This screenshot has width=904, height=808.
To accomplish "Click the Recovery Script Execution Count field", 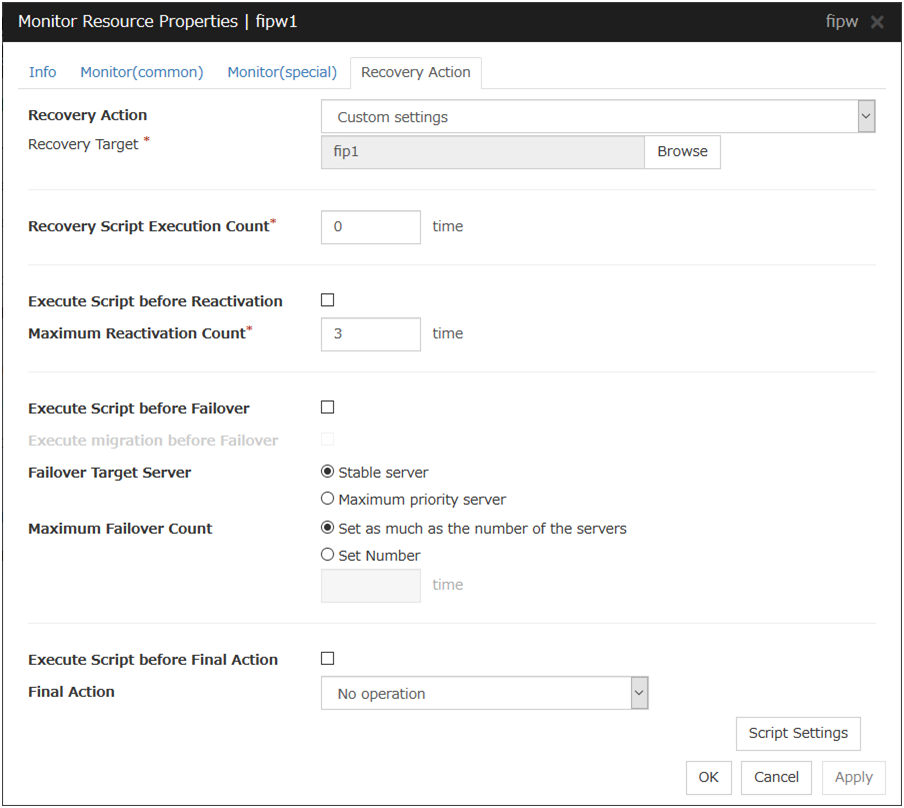I will [x=370, y=227].
